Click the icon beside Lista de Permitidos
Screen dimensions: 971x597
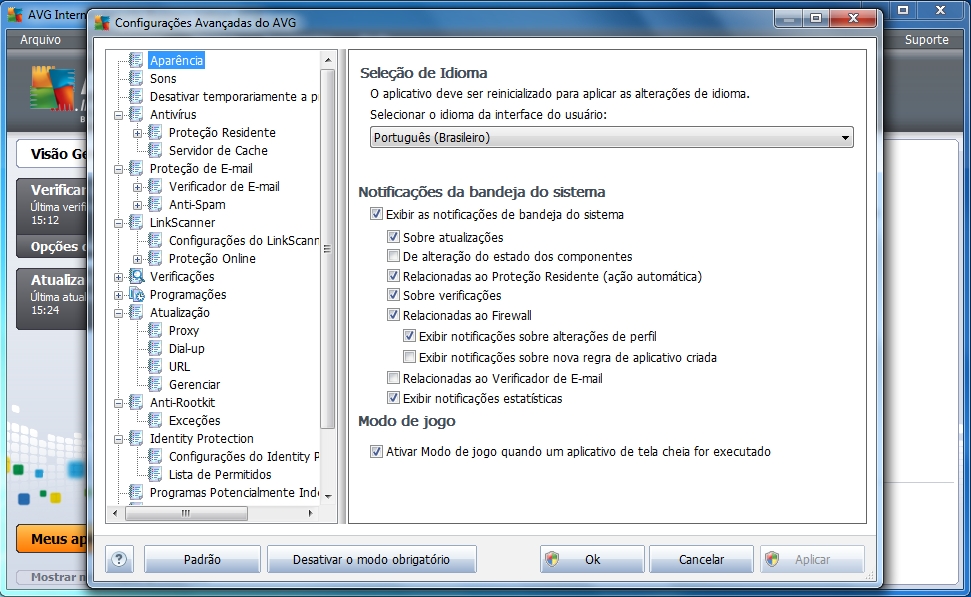155,474
